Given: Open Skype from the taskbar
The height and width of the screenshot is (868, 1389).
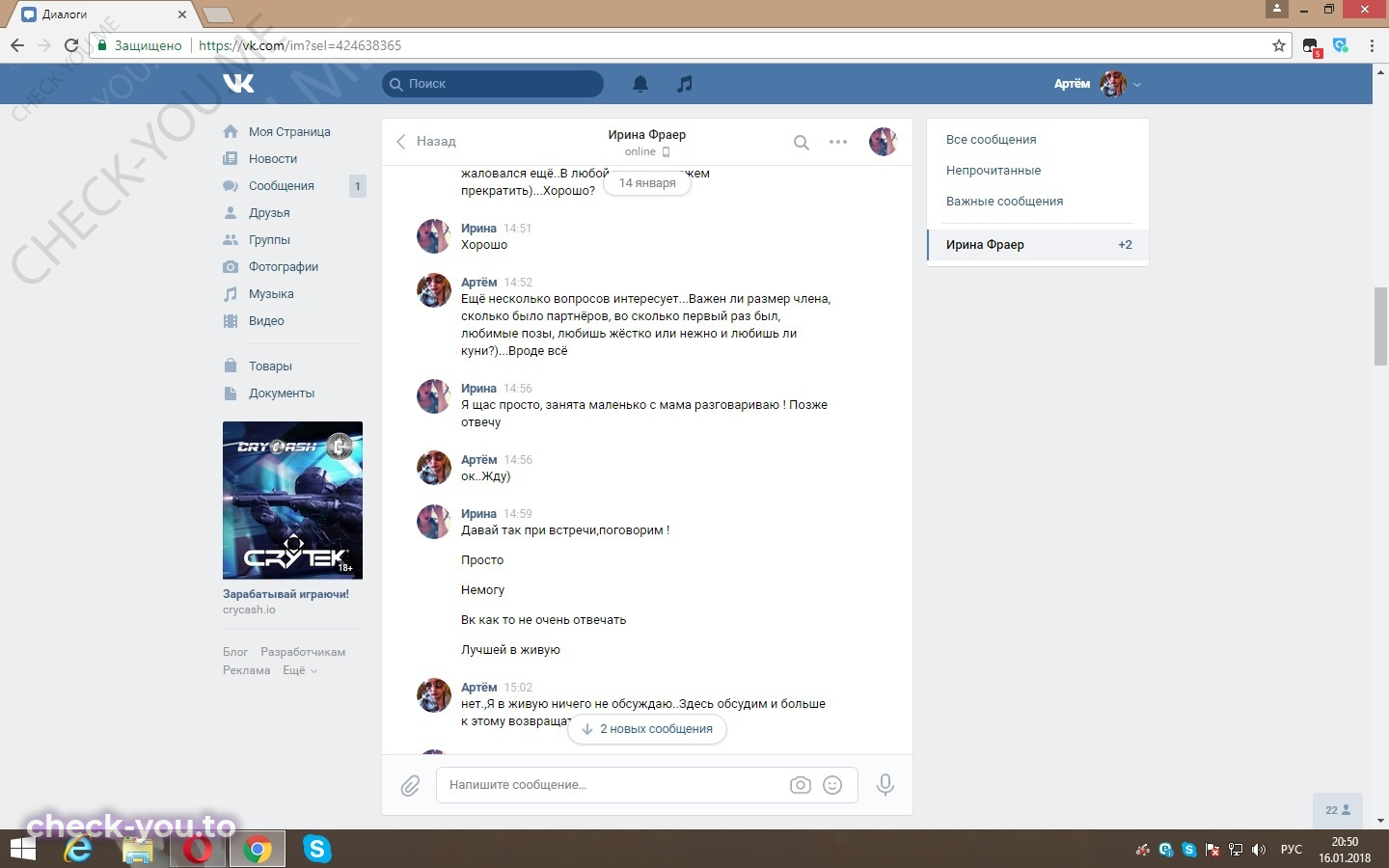Looking at the screenshot, I should click(316, 850).
